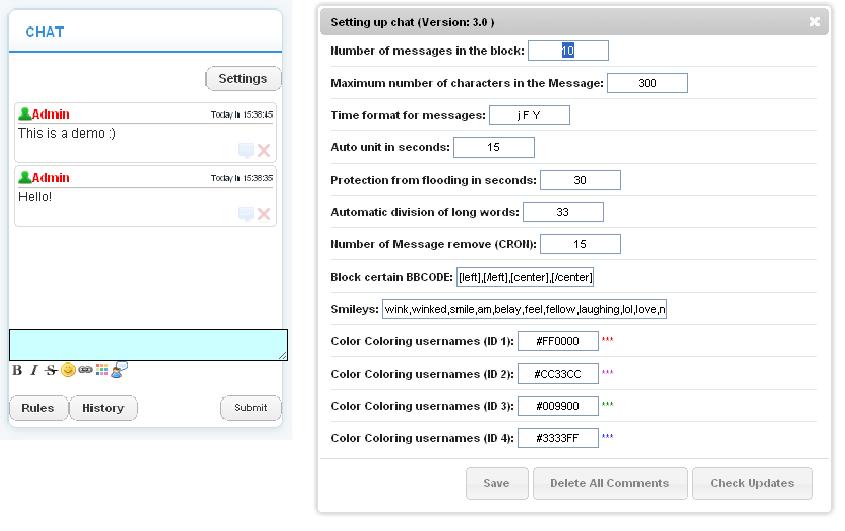Click the Save settings button
This screenshot has height=531, width=845.
coord(497,483)
